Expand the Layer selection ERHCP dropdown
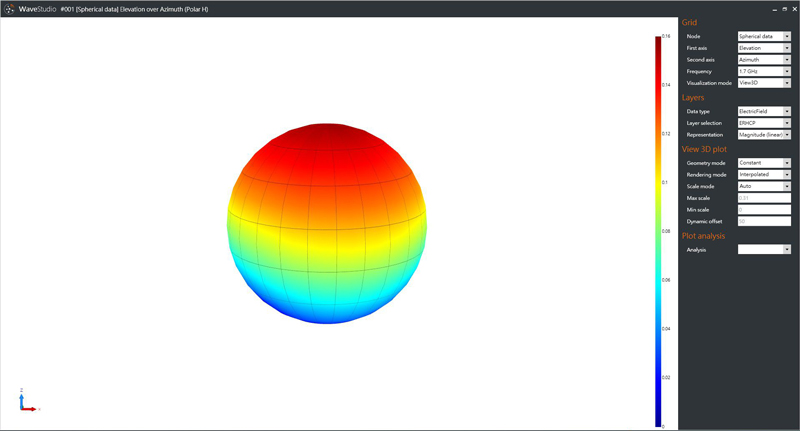The height and width of the screenshot is (431, 800). pyautogui.click(x=764, y=122)
